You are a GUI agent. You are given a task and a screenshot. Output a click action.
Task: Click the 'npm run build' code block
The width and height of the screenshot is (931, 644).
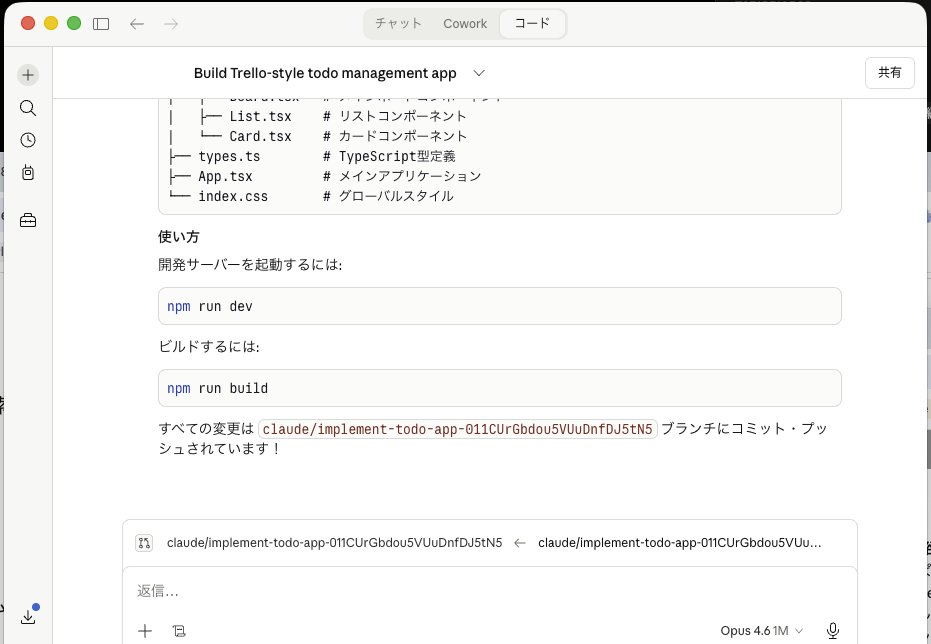pos(499,388)
